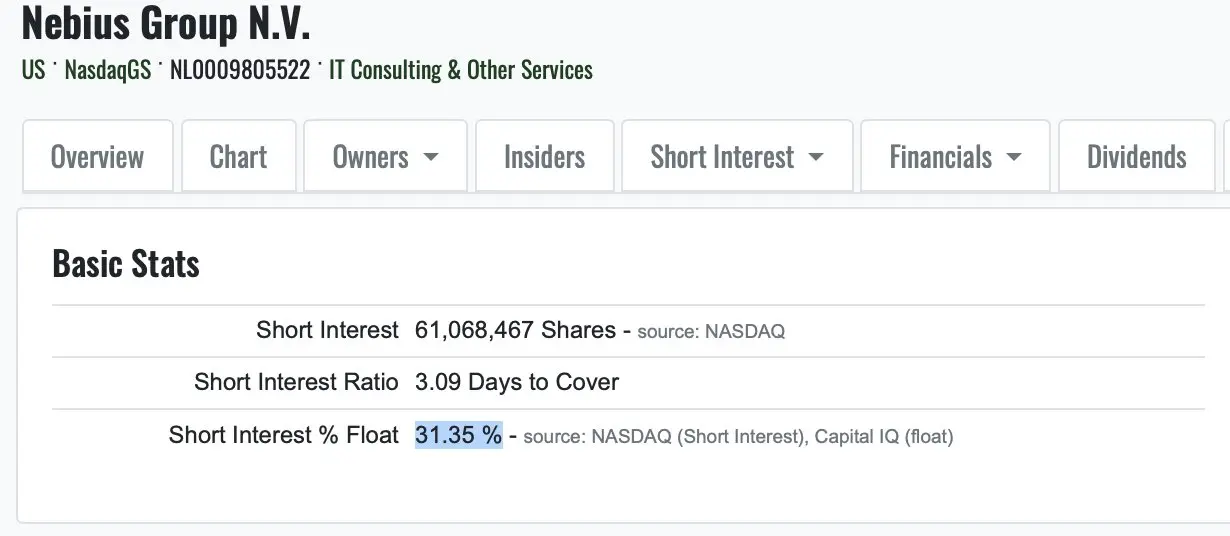
Task: Click the Basic Stats heading
Action: pos(126,264)
